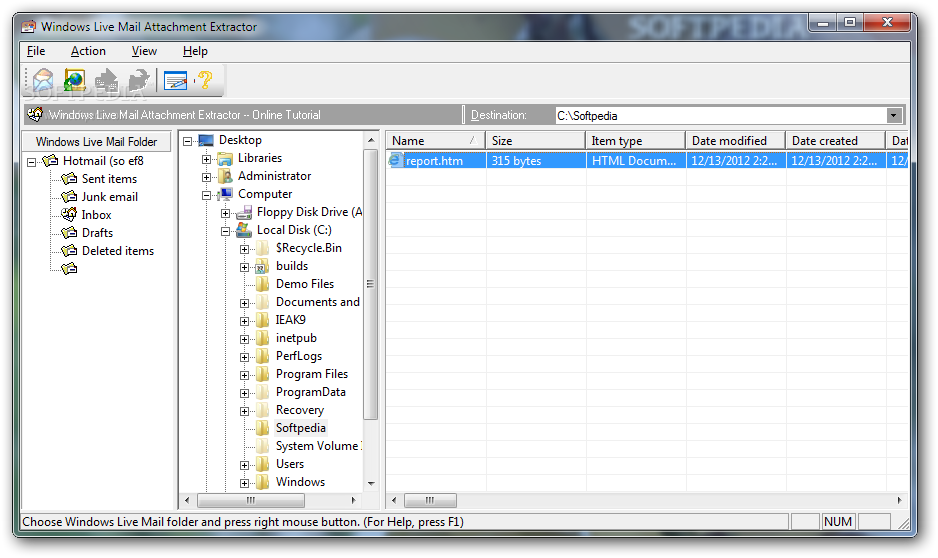The image size is (938, 558).
Task: Select the report.htm file row
Action: [x=647, y=160]
